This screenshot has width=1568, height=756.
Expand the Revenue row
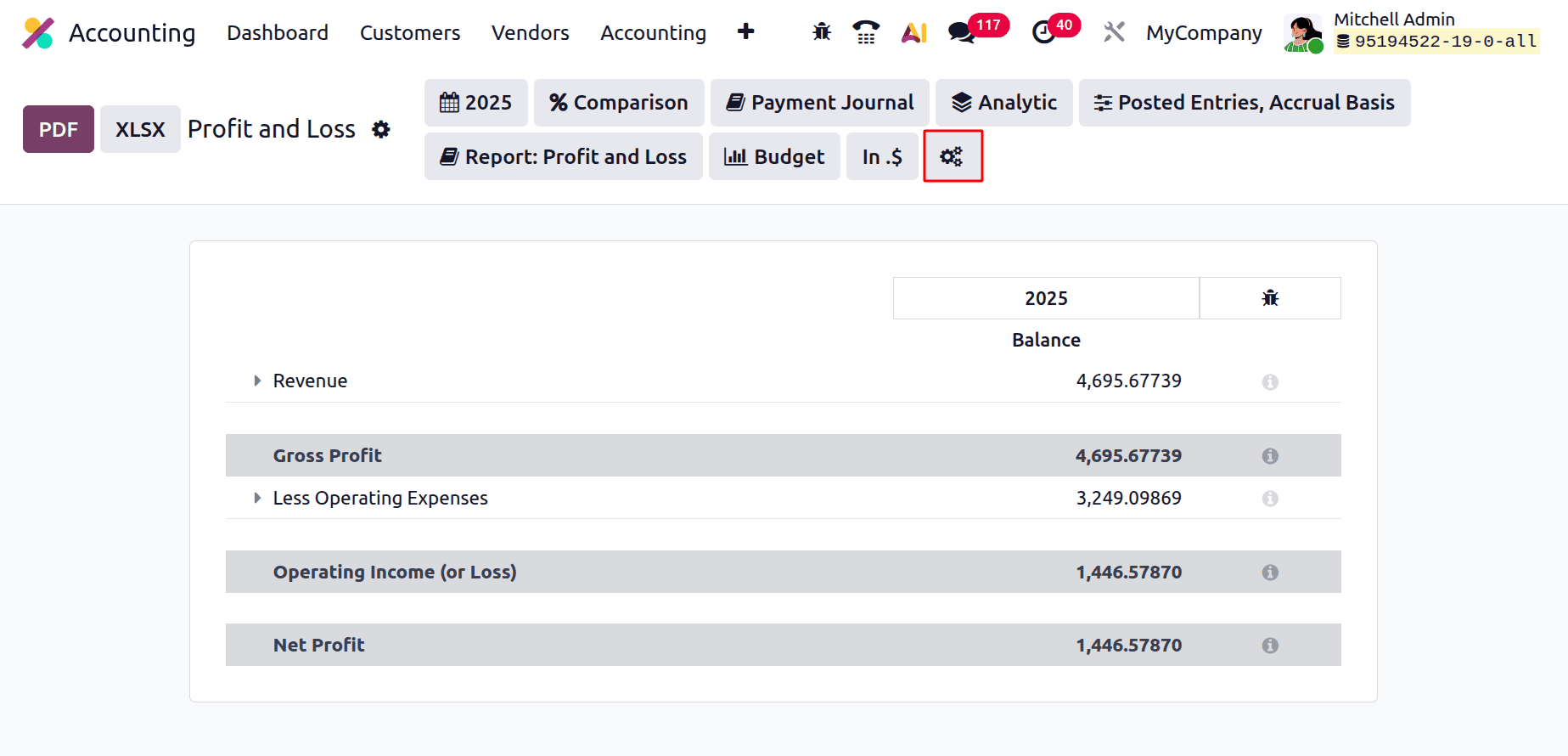257,381
